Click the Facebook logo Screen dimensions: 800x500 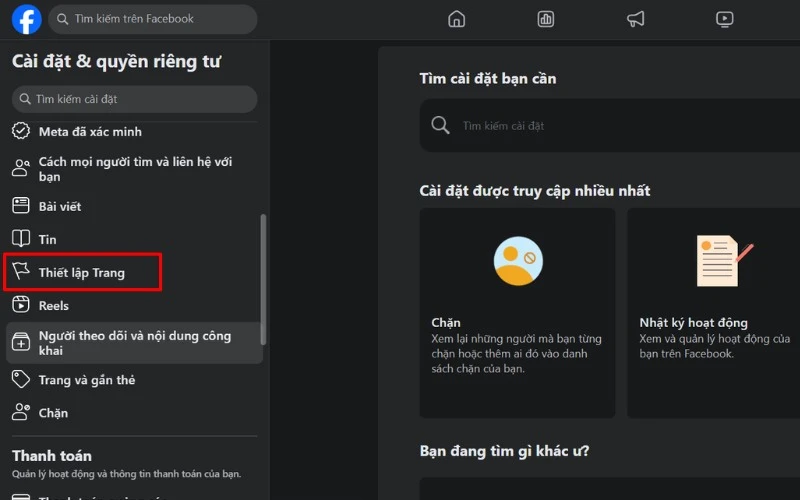point(27,19)
